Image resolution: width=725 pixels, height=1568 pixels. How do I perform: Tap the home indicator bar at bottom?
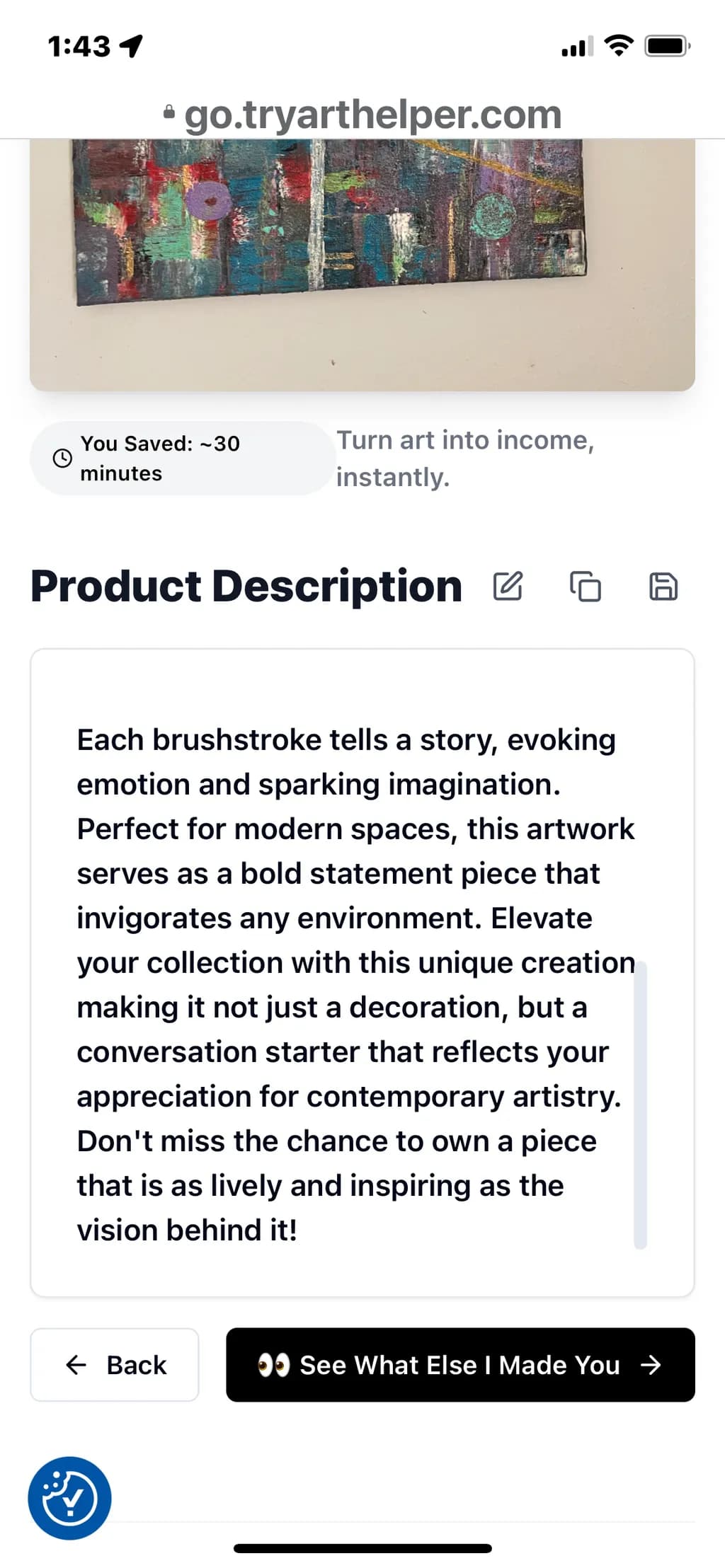click(362, 1548)
